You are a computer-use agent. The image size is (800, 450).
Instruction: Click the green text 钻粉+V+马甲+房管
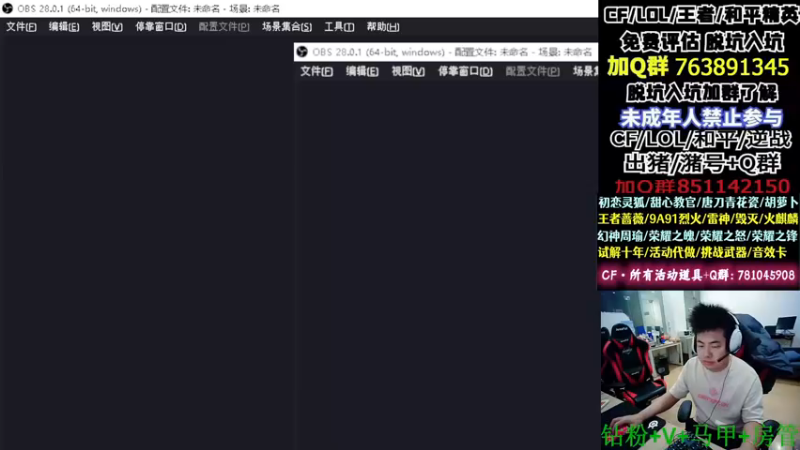700,437
